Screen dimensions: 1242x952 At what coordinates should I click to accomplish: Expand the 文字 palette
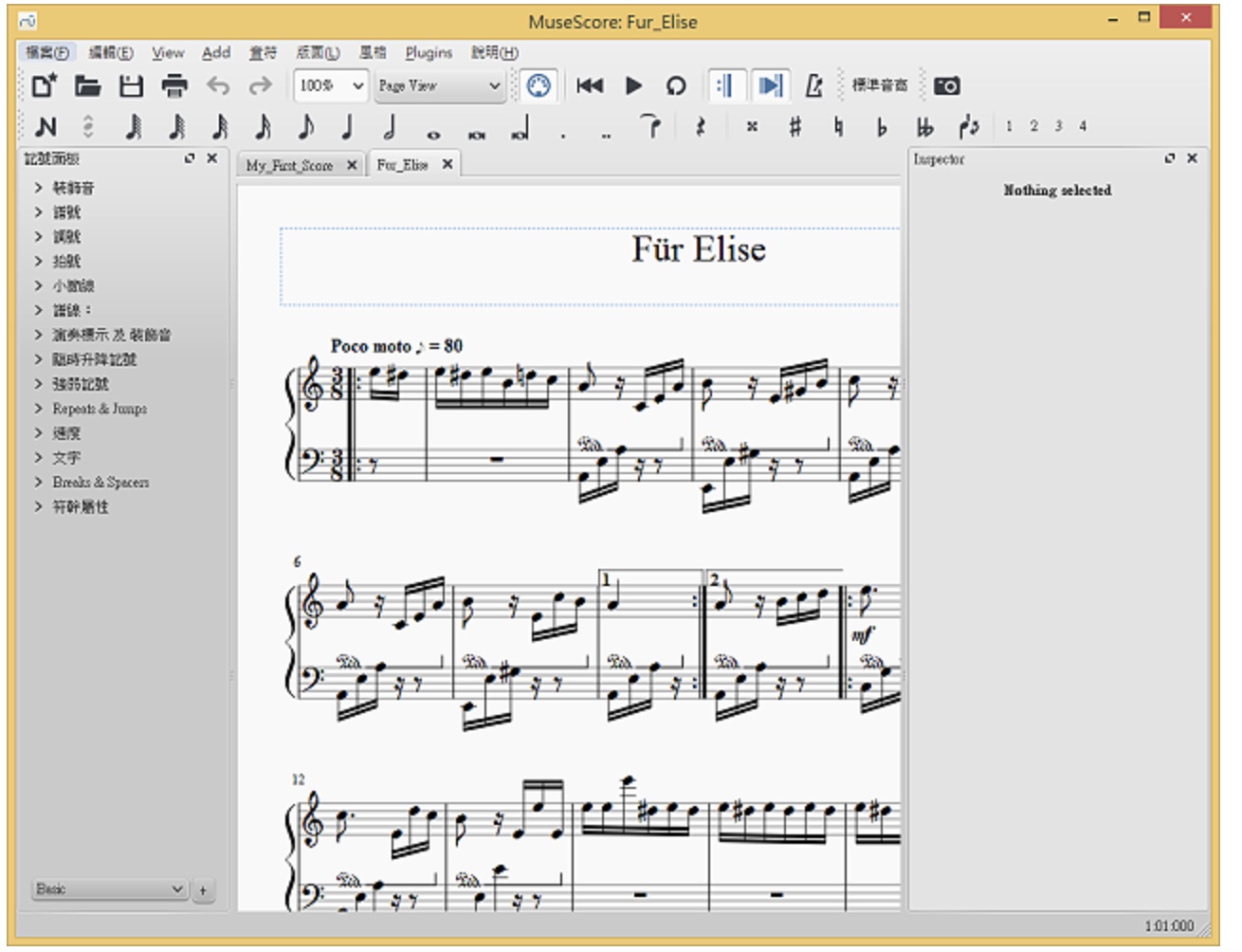tap(66, 458)
